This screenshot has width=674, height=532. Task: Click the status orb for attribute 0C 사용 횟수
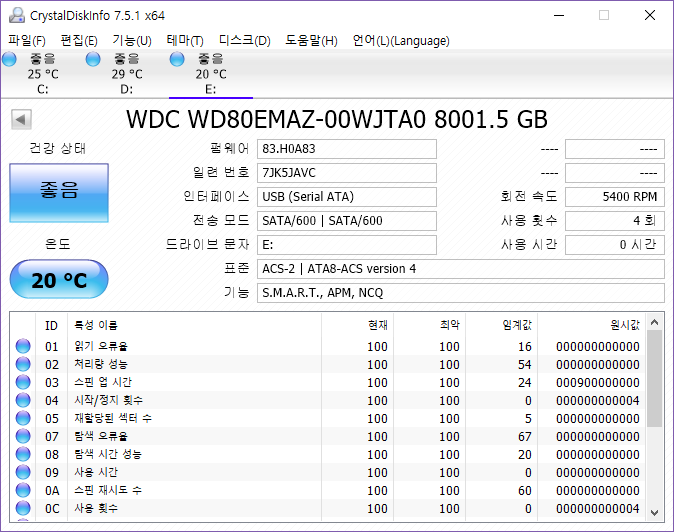[x=23, y=509]
